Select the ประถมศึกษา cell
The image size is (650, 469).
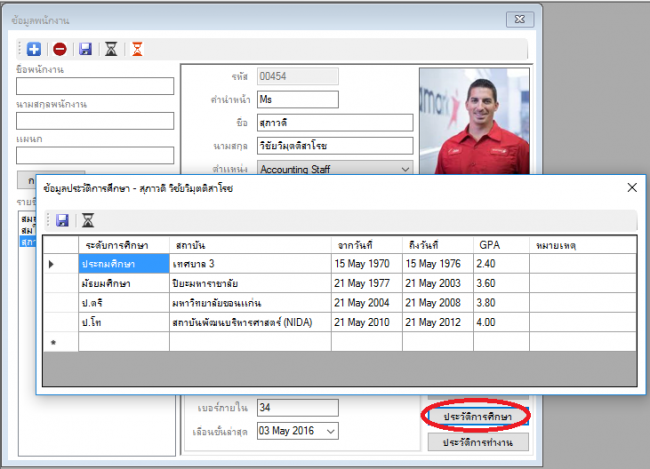124,264
